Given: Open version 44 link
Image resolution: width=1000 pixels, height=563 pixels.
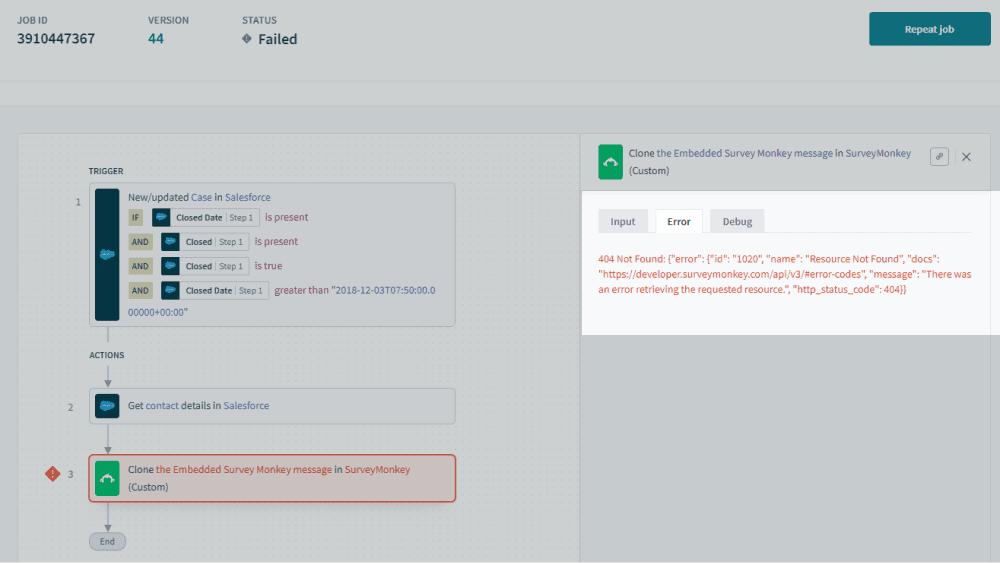Looking at the screenshot, I should point(156,39).
